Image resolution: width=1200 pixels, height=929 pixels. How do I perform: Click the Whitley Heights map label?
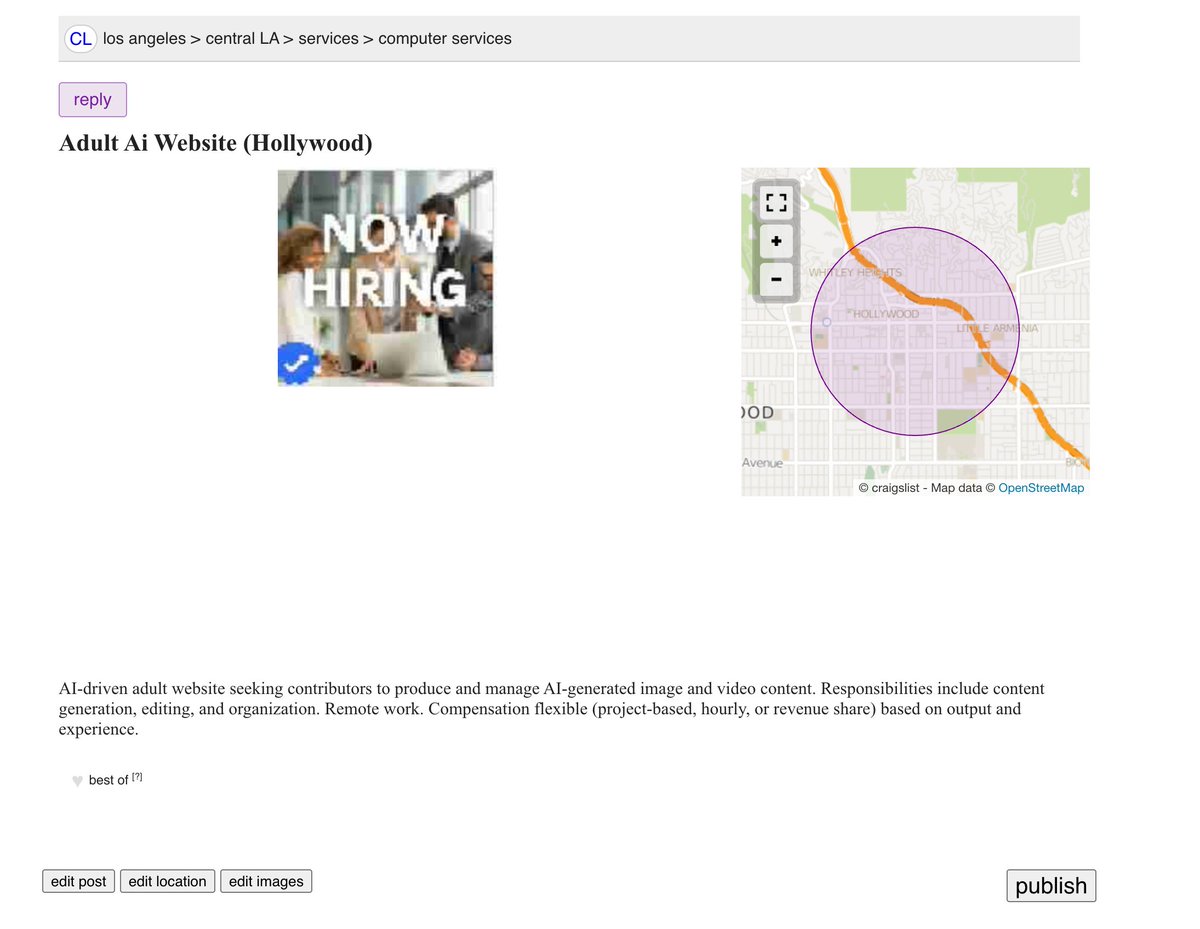pyautogui.click(x=855, y=272)
